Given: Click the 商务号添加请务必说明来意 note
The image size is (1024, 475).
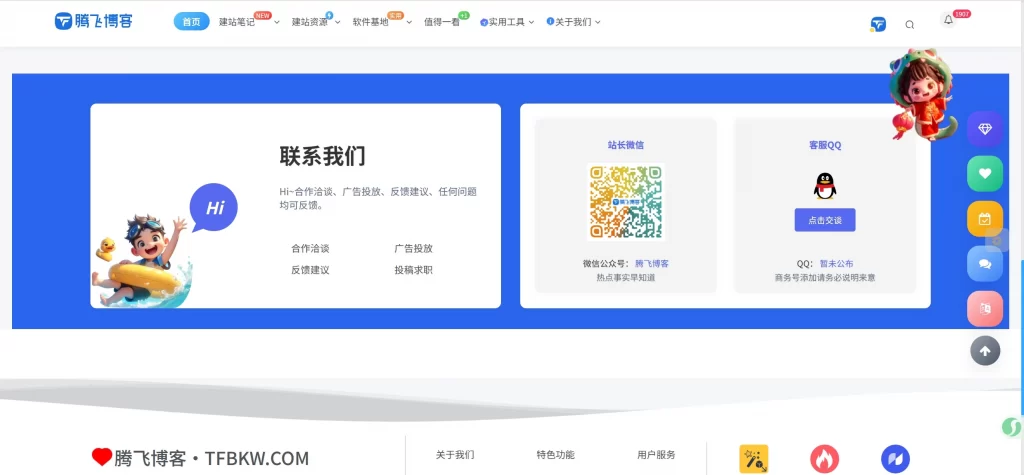Looking at the screenshot, I should [825, 278].
